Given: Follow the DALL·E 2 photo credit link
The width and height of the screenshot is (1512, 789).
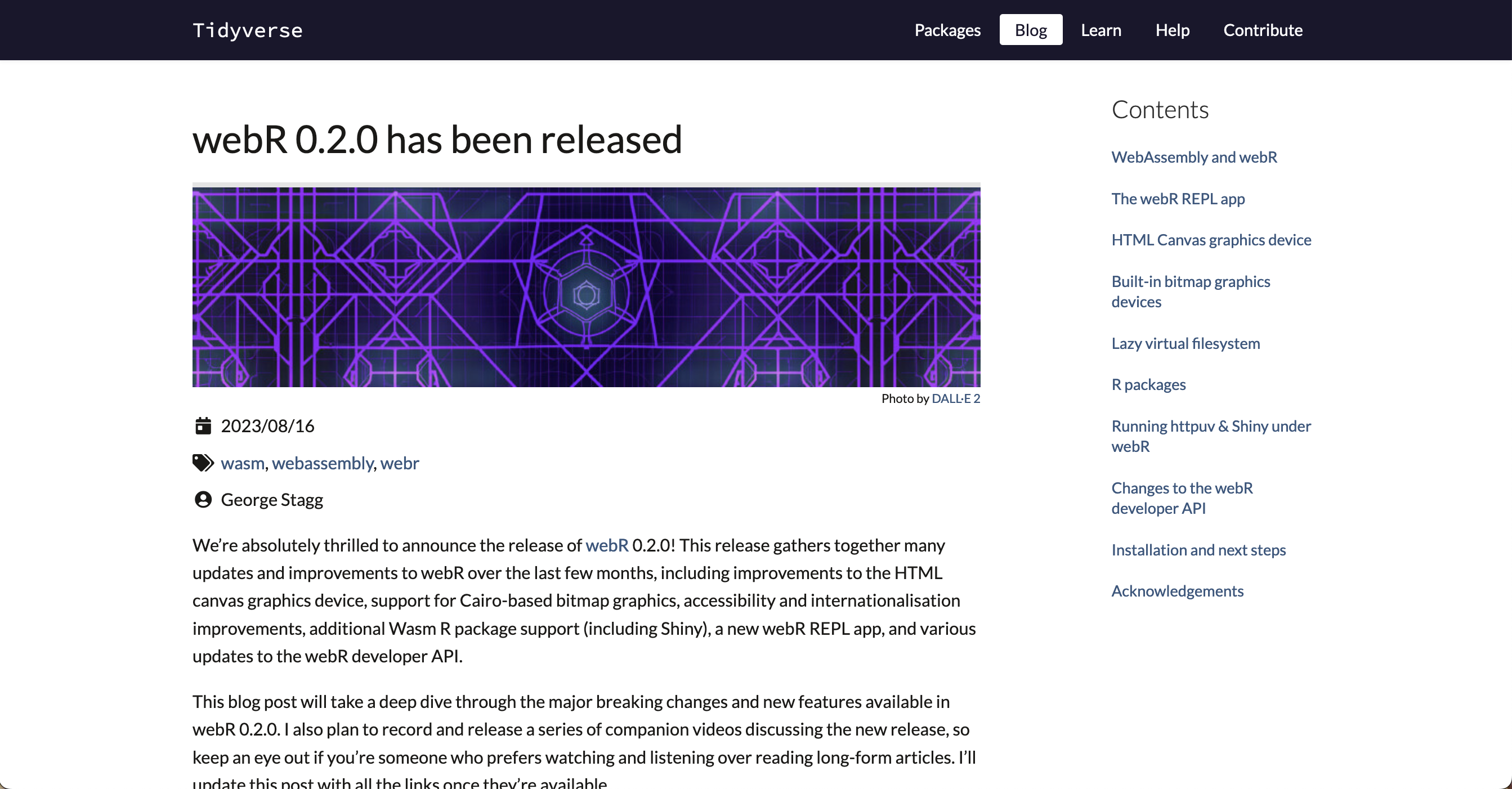Looking at the screenshot, I should tap(956, 399).
